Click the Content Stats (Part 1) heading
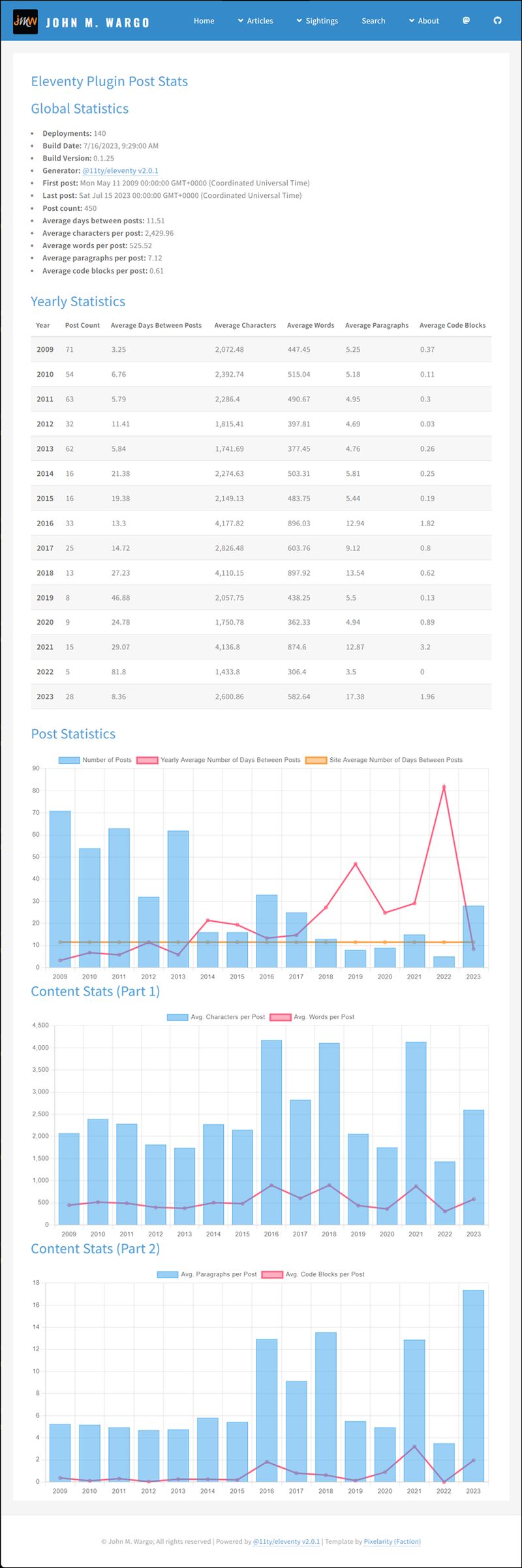Image resolution: width=522 pixels, height=1568 pixels. point(95,991)
